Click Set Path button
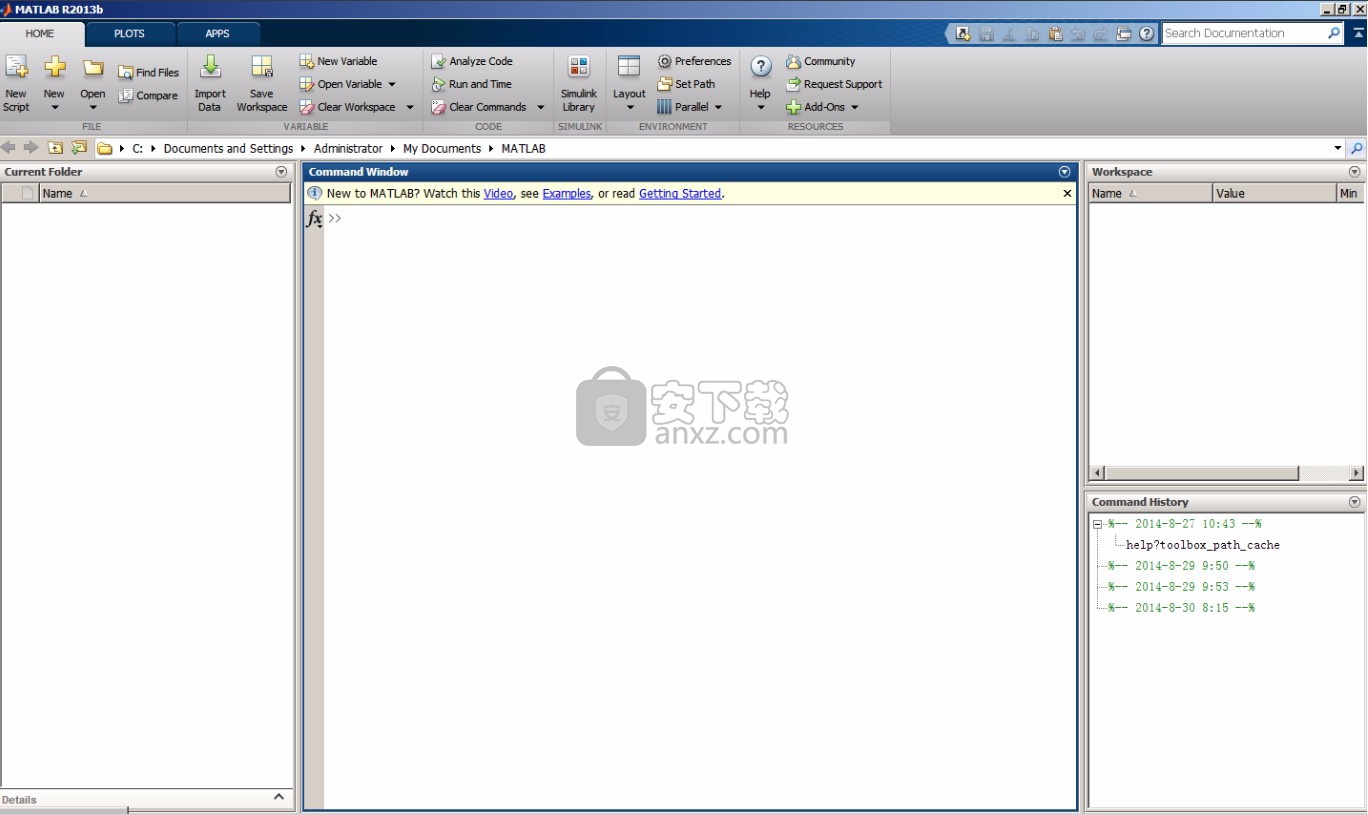 [x=686, y=84]
